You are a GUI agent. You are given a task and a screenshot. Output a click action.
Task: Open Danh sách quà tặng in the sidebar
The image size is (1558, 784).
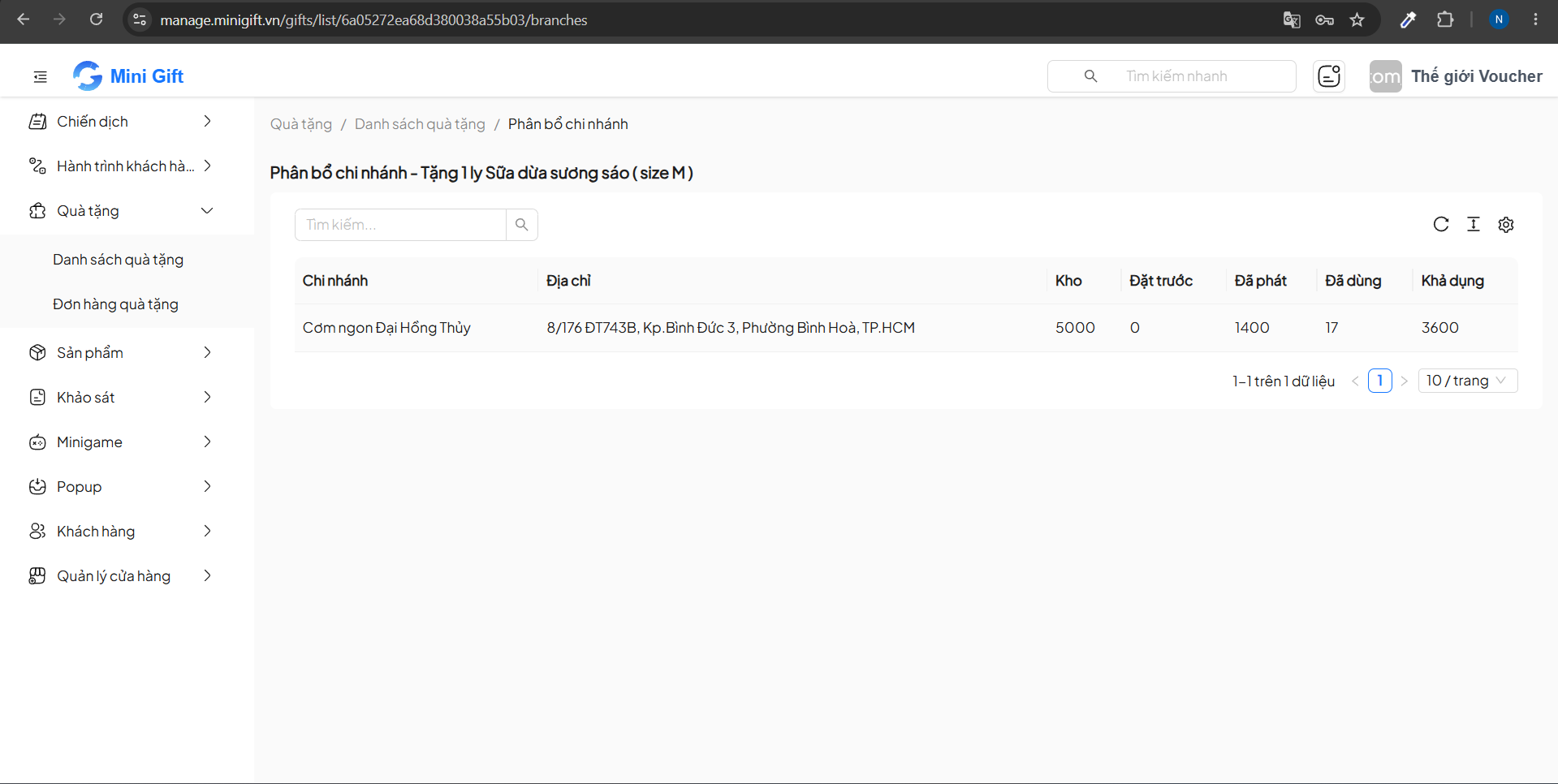(x=119, y=260)
